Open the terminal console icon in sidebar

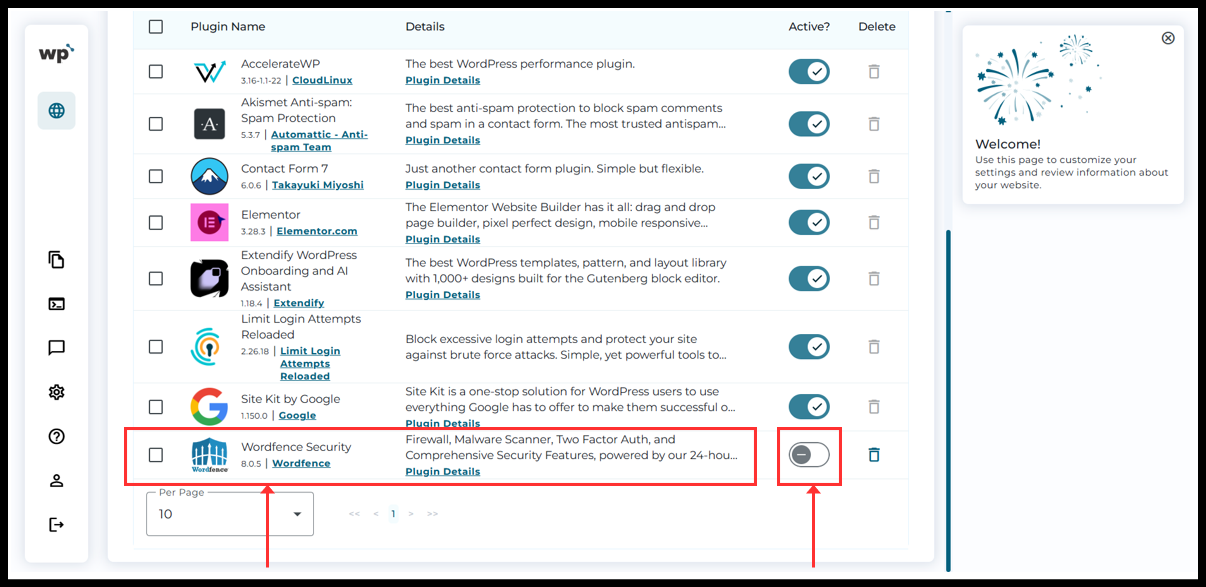click(x=57, y=304)
